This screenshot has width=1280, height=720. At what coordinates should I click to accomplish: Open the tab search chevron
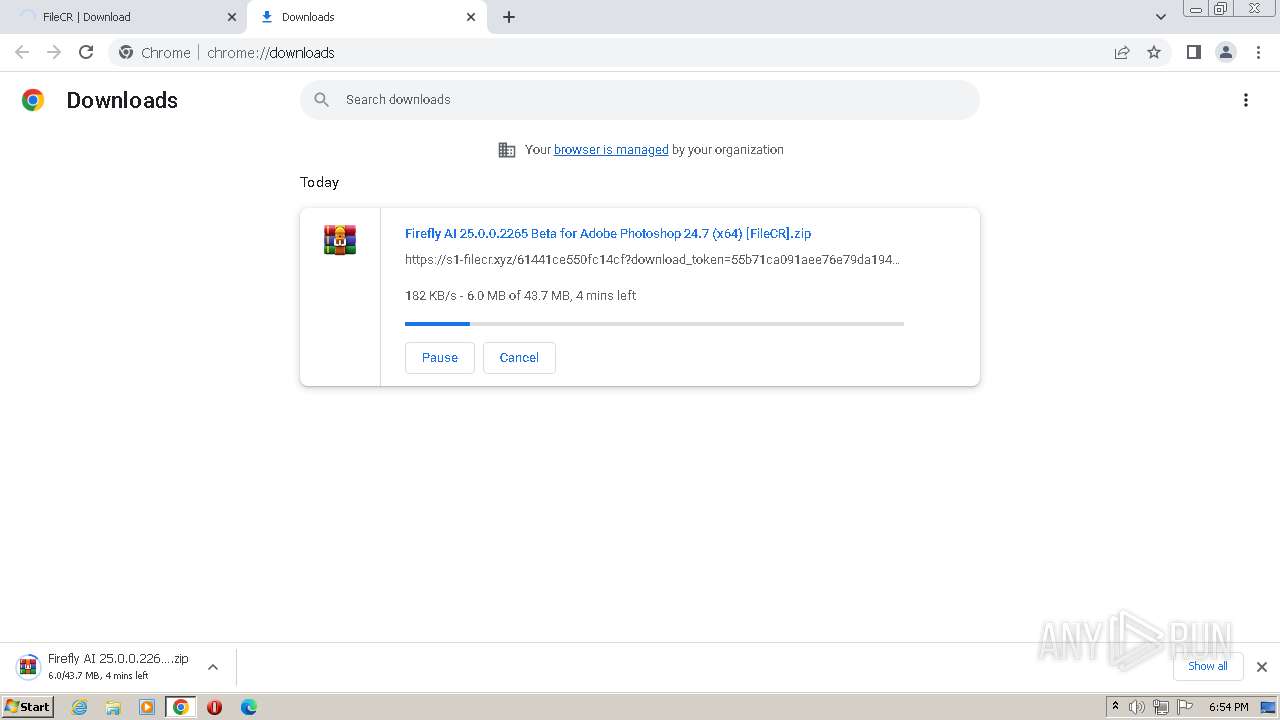tap(1161, 17)
